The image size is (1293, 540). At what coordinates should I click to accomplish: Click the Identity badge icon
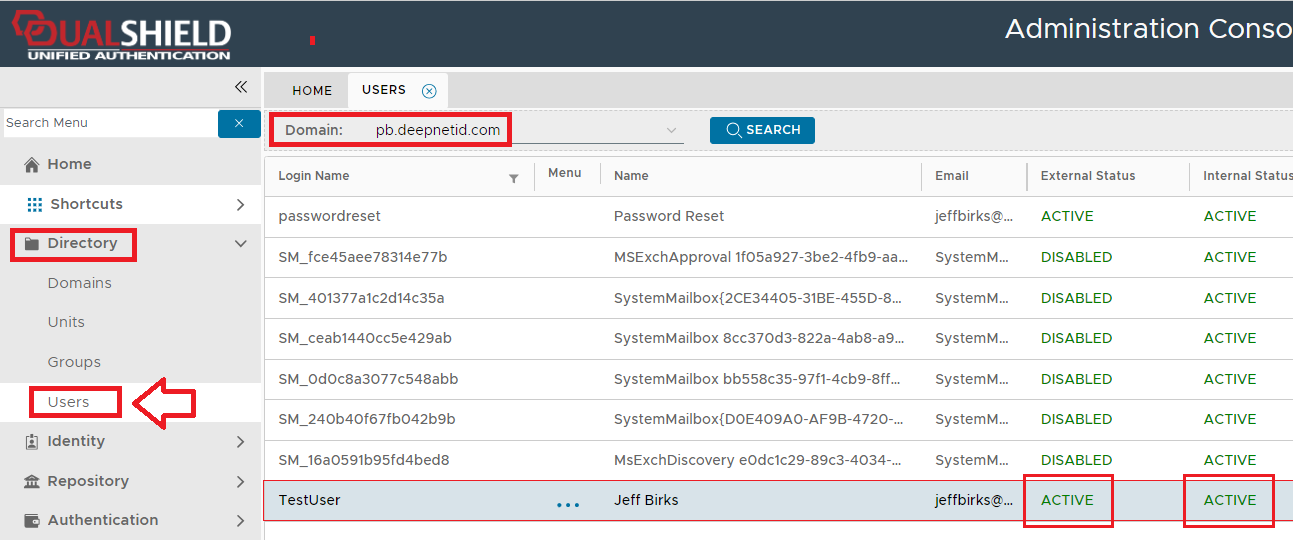tap(32, 442)
